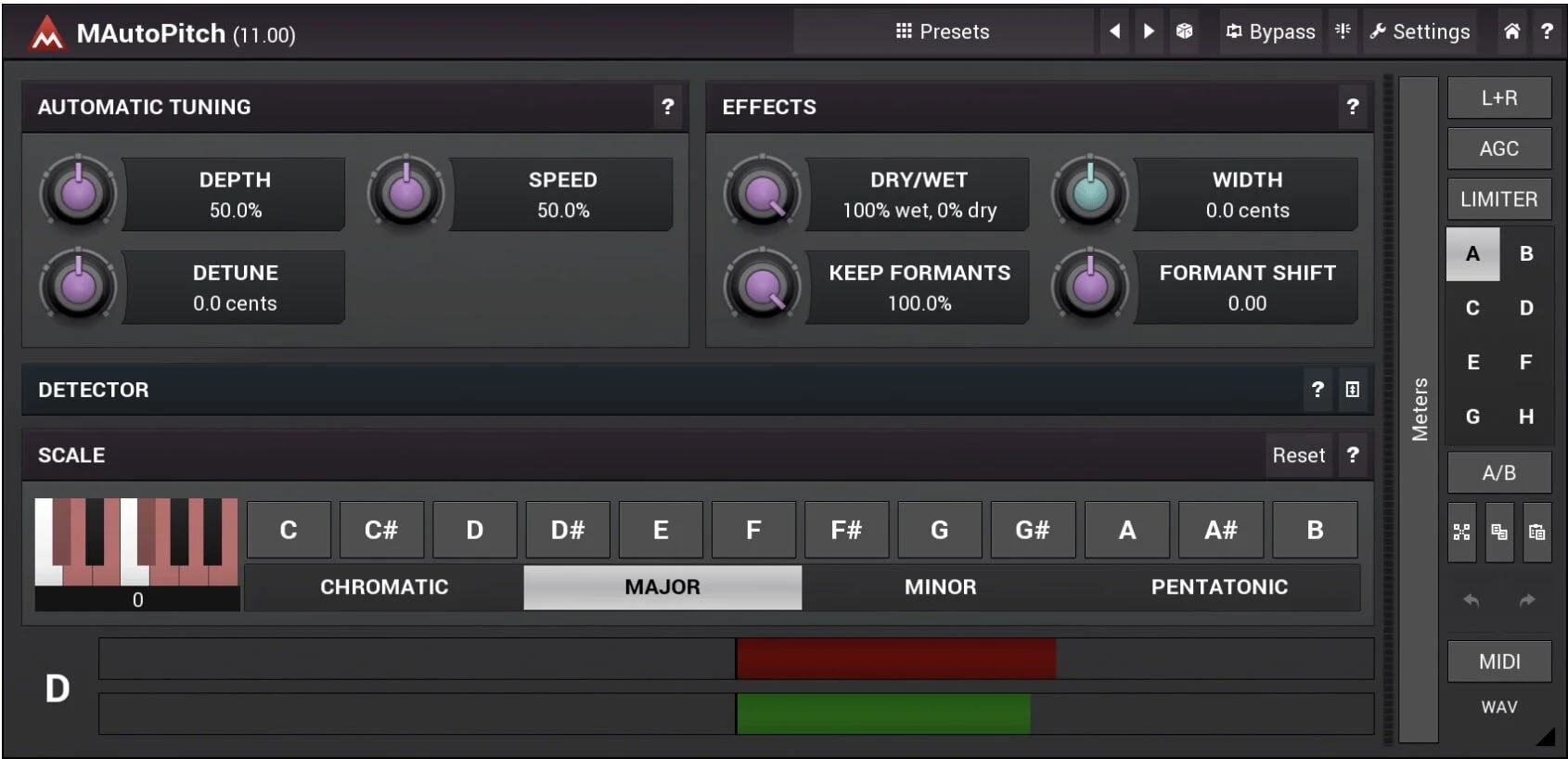Toggle note D# in scale
1568x759 pixels.
coord(568,531)
